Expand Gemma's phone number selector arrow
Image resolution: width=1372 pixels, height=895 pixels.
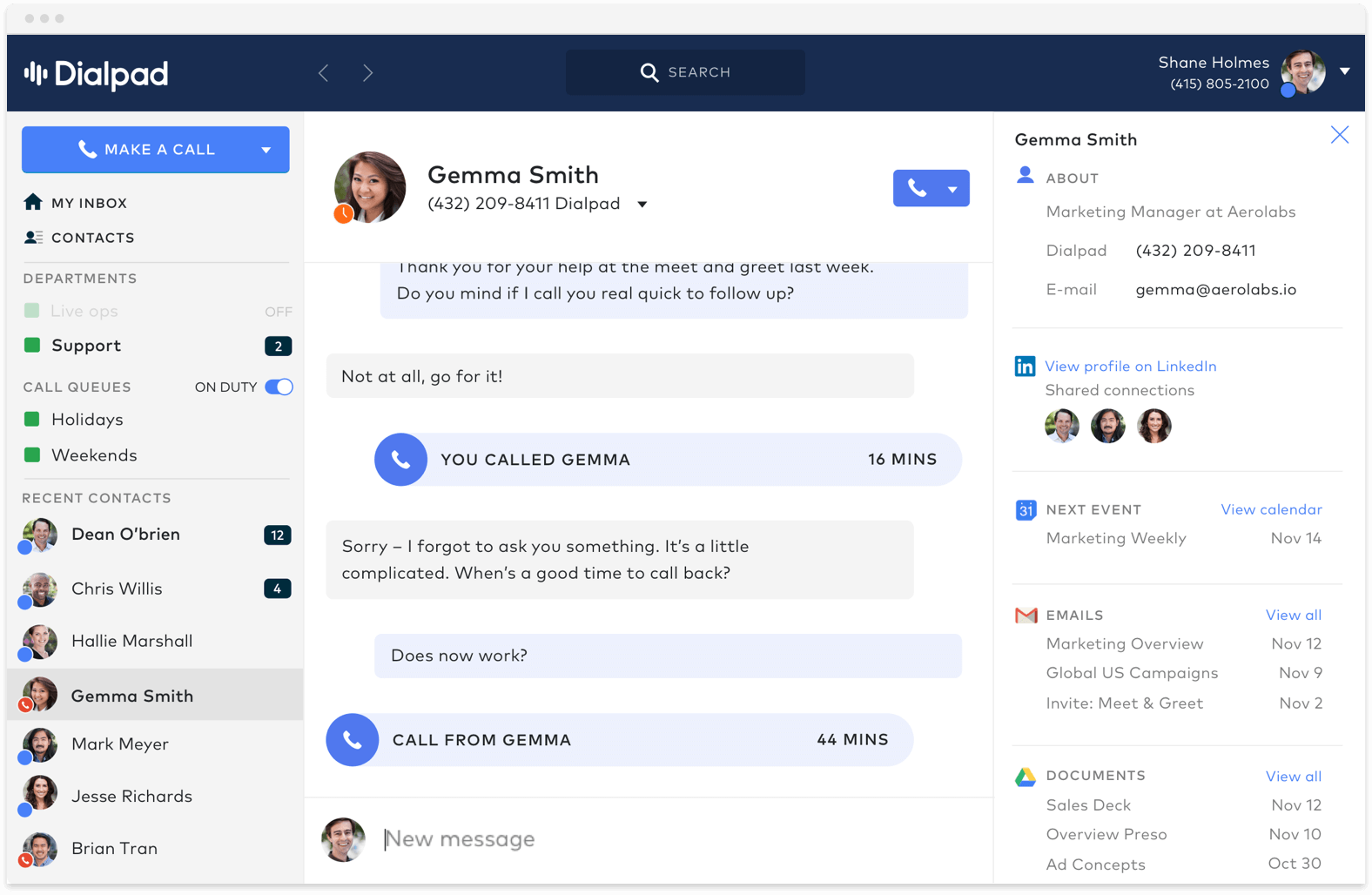click(642, 205)
